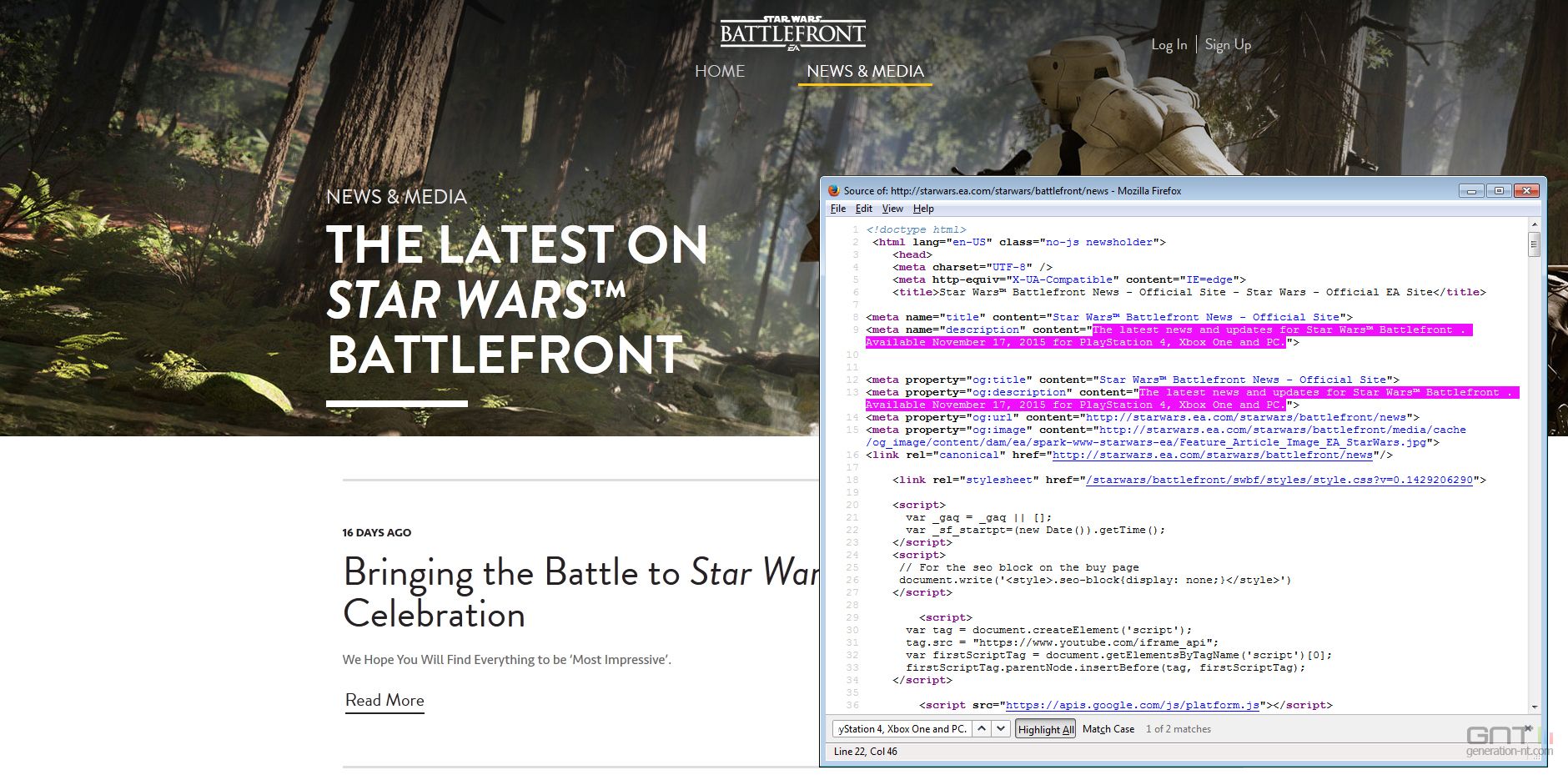This screenshot has width=1568, height=775.
Task: Open the apis.google.com platform.js link
Action: [1133, 705]
